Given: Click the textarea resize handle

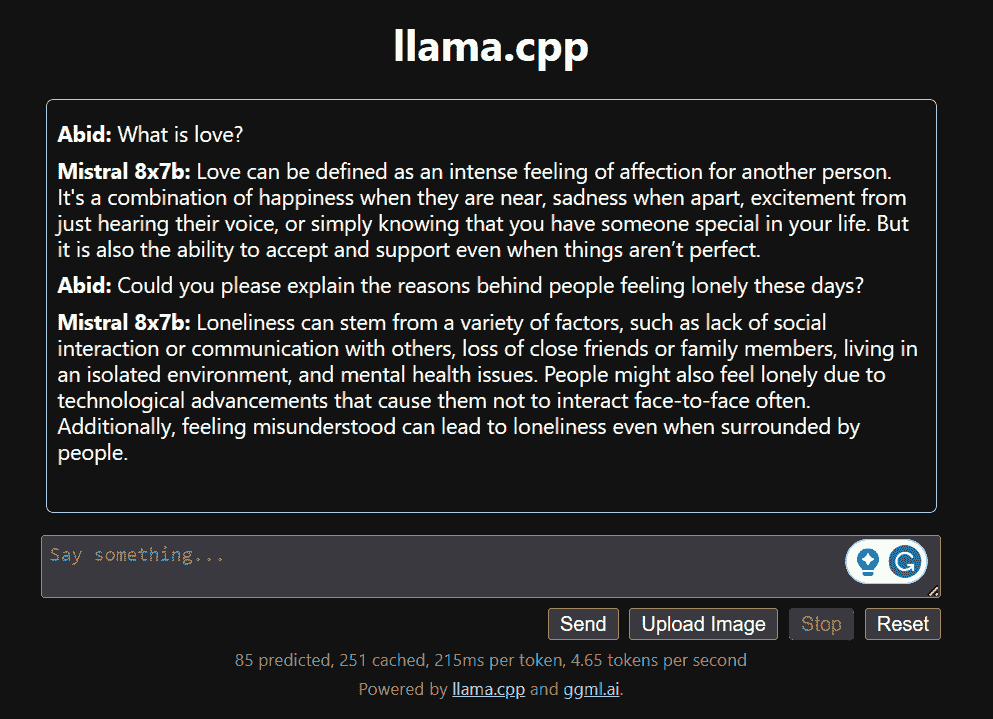Looking at the screenshot, I should 934,591.
